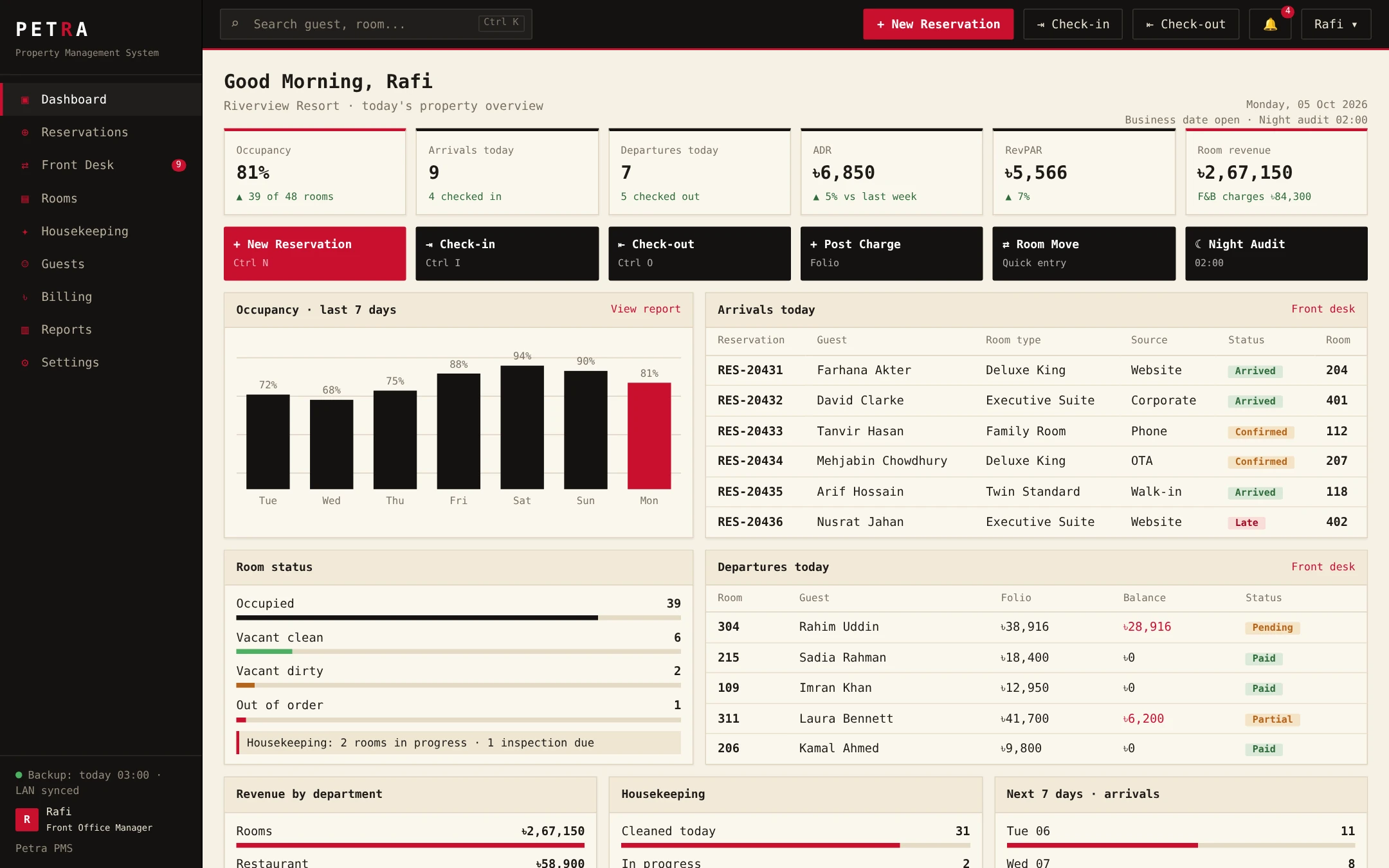The height and width of the screenshot is (868, 1389).
Task: Click the Settings sidebar icon
Action: tap(25, 363)
